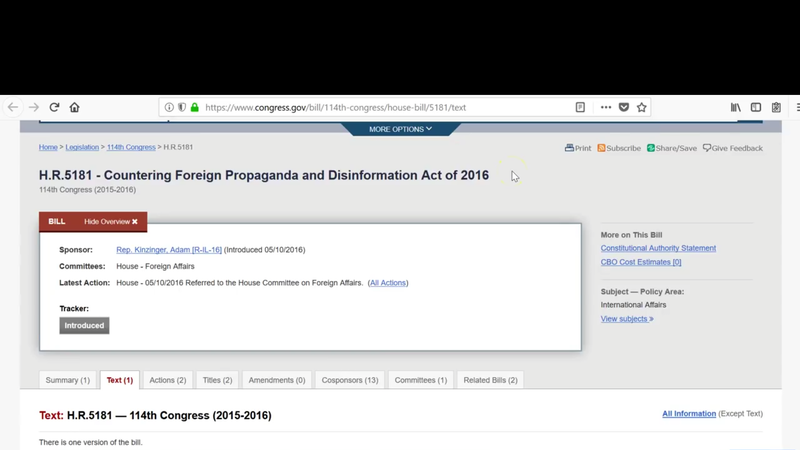The height and width of the screenshot is (450, 800).
Task: Hide Overview of the bill
Action: (x=110, y=221)
